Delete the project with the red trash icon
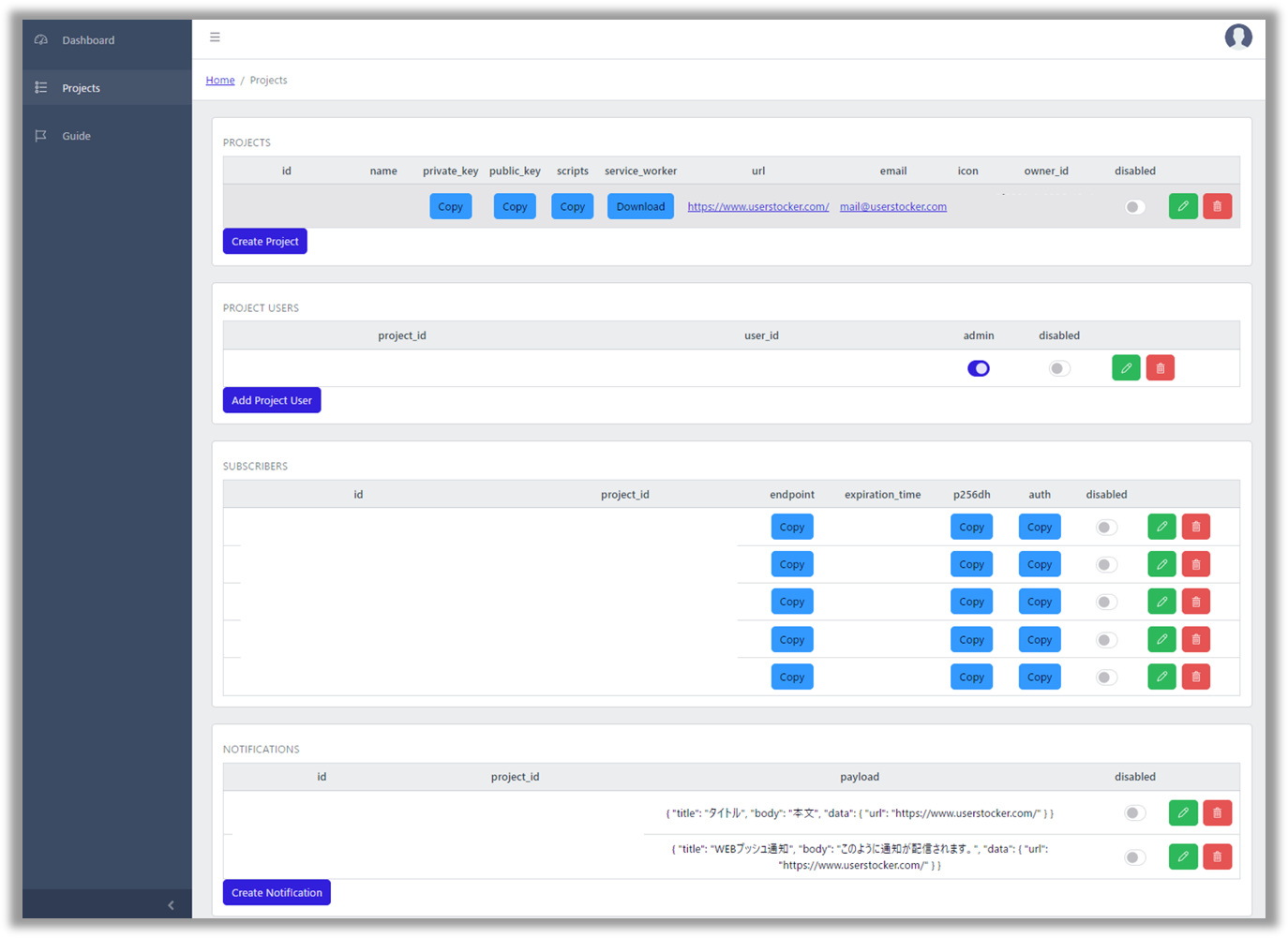Image resolution: width=1288 pixels, height=938 pixels. (x=1217, y=206)
